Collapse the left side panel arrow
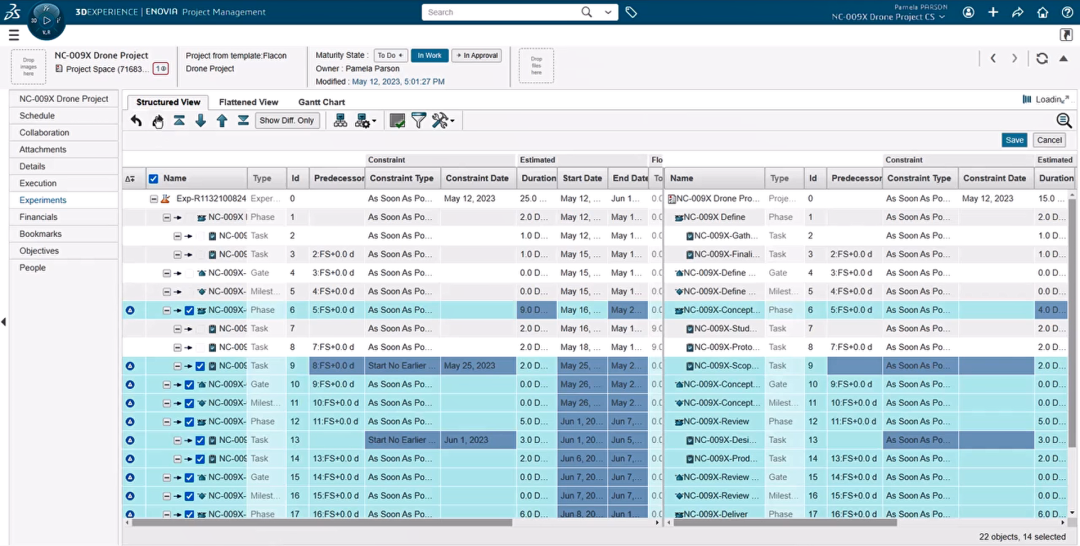This screenshot has height=546, width=1080. (x=3, y=322)
